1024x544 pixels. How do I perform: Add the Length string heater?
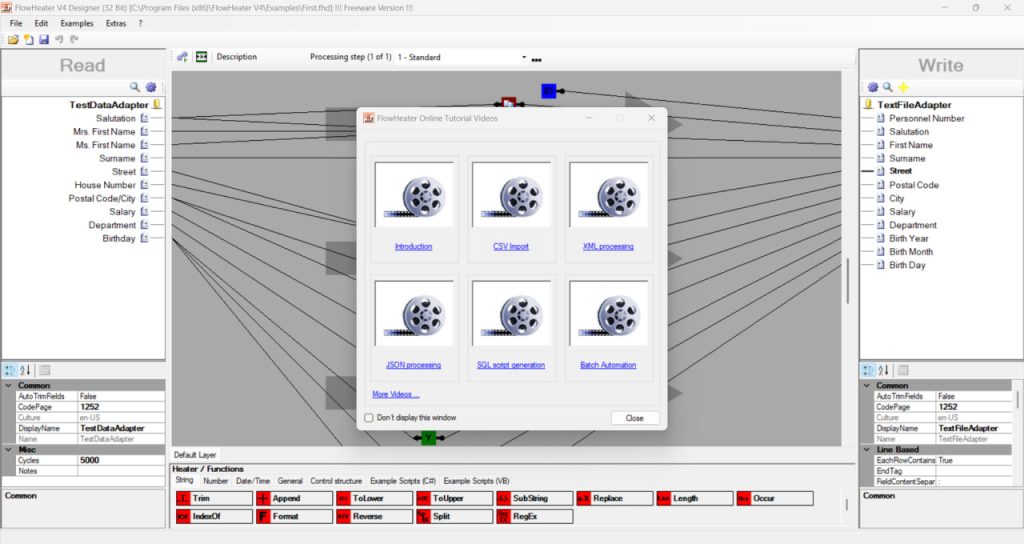pos(695,498)
